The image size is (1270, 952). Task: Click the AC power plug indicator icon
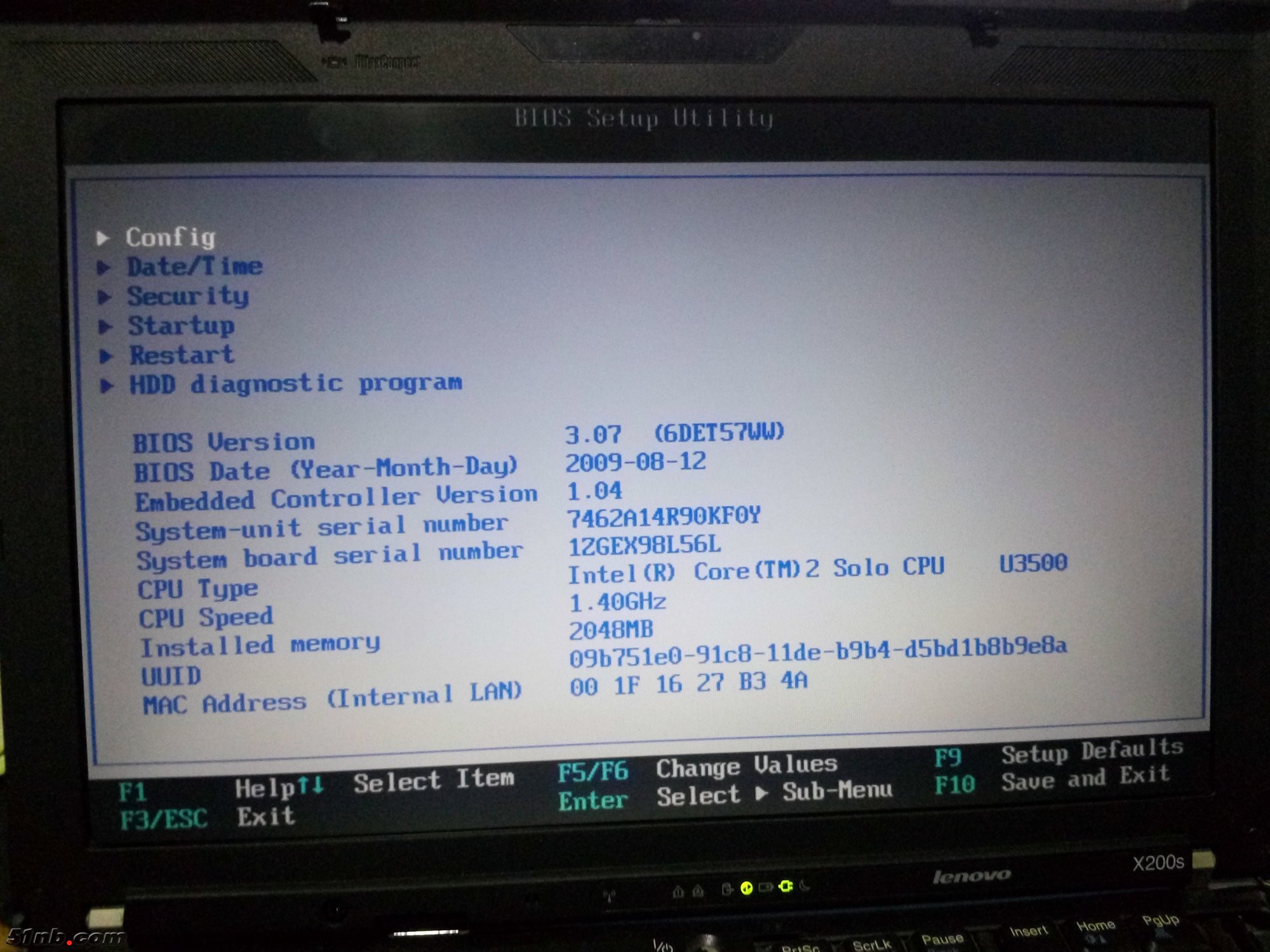pyautogui.click(x=786, y=887)
